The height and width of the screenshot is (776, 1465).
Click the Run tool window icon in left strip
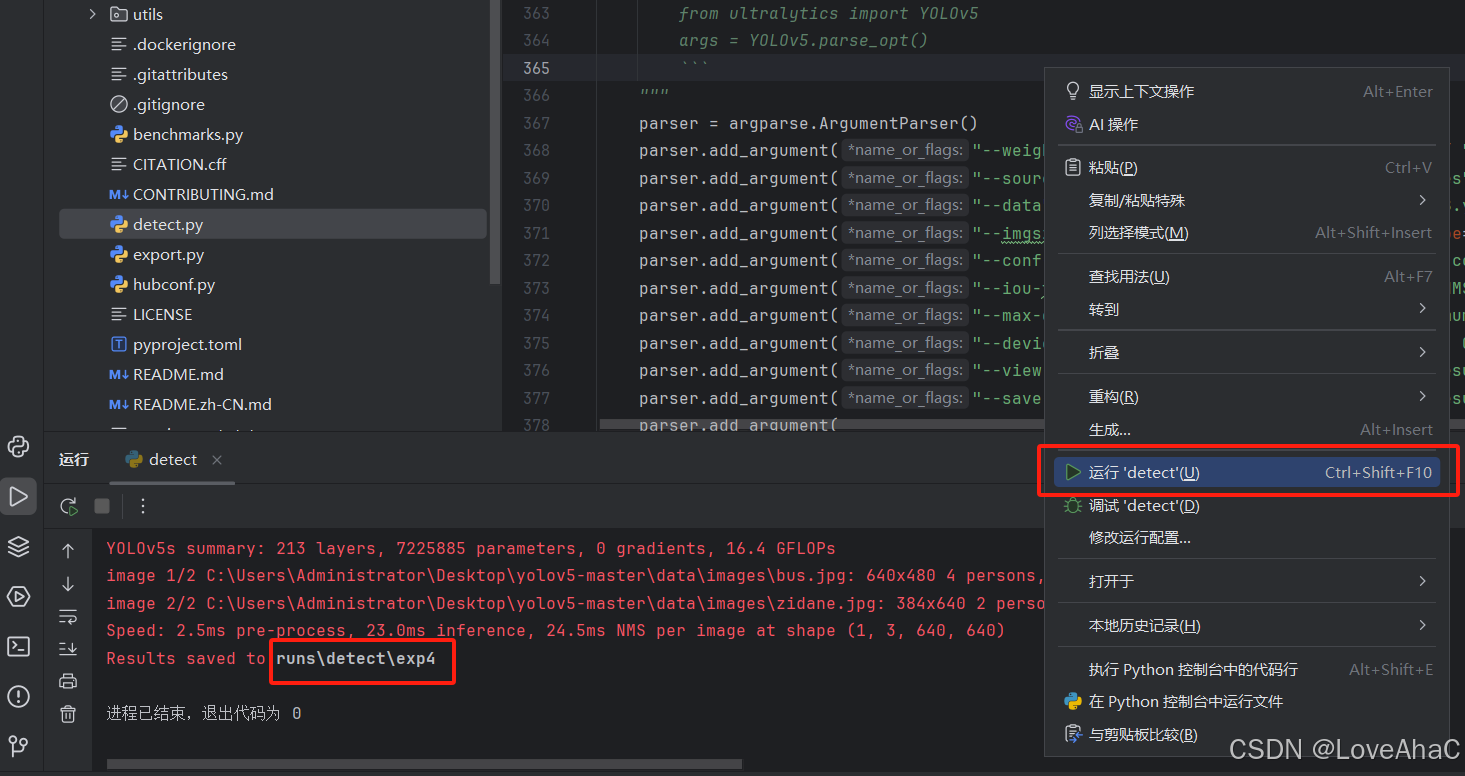pos(18,496)
